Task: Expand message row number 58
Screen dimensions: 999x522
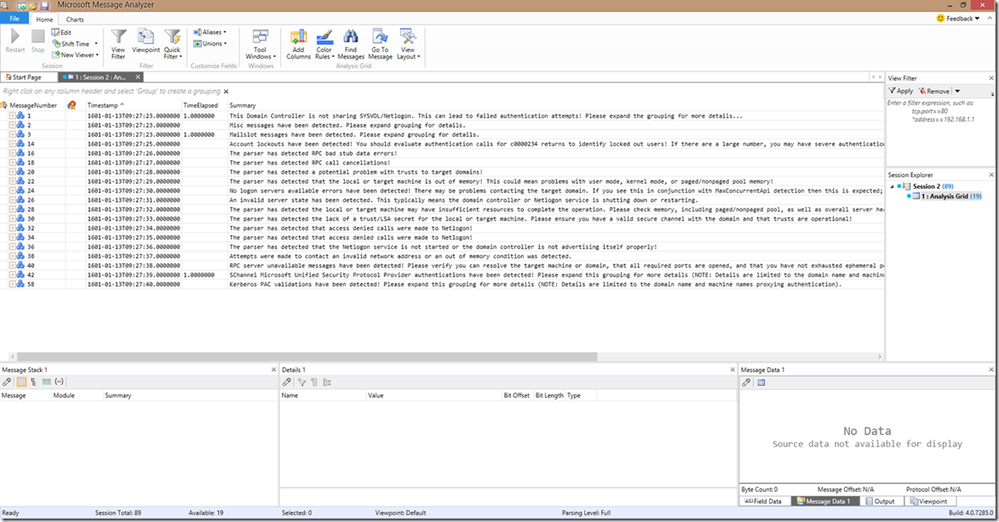Action: 12,284
